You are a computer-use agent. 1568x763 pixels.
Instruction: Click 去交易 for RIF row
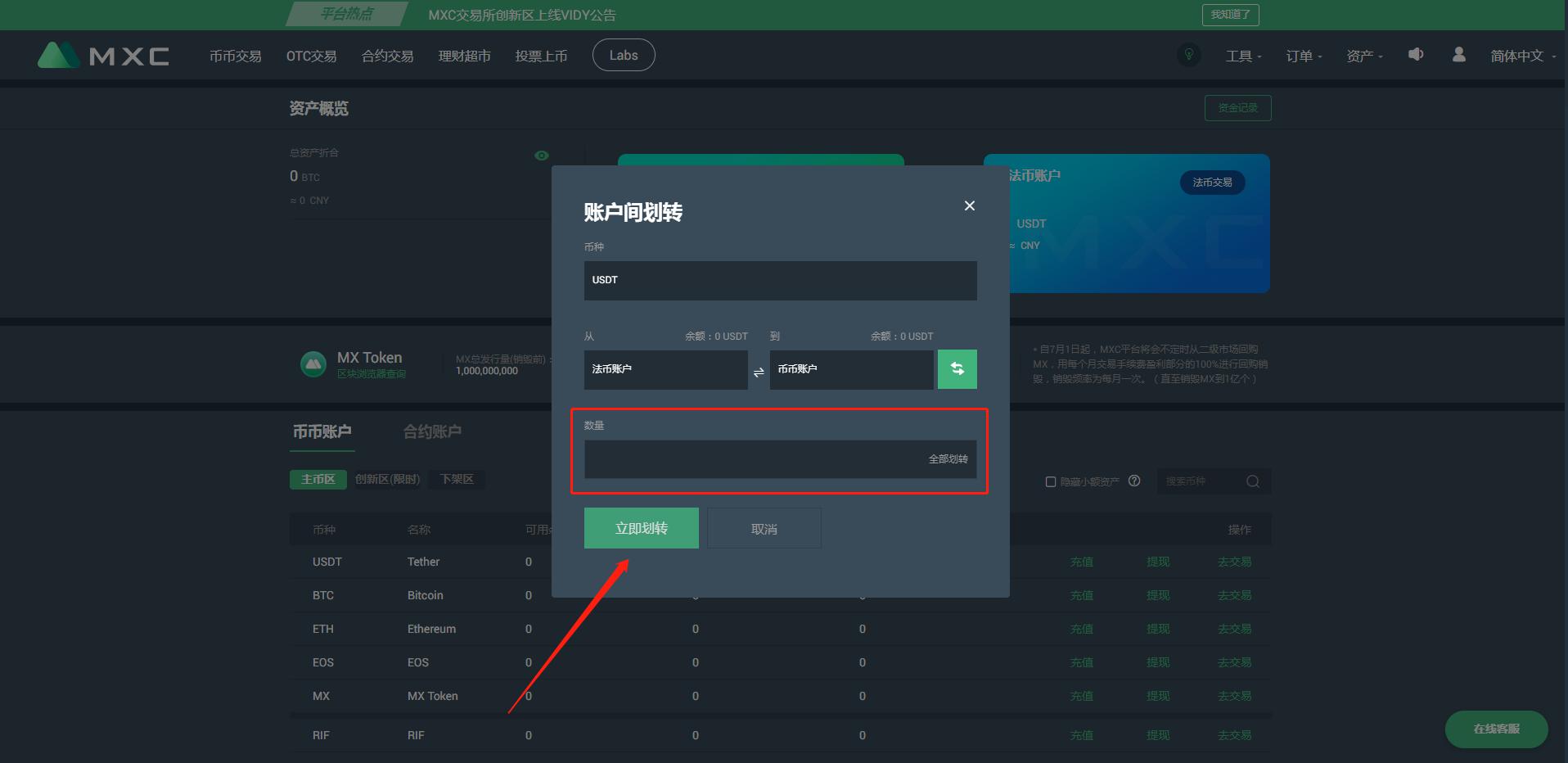pyautogui.click(x=1234, y=735)
